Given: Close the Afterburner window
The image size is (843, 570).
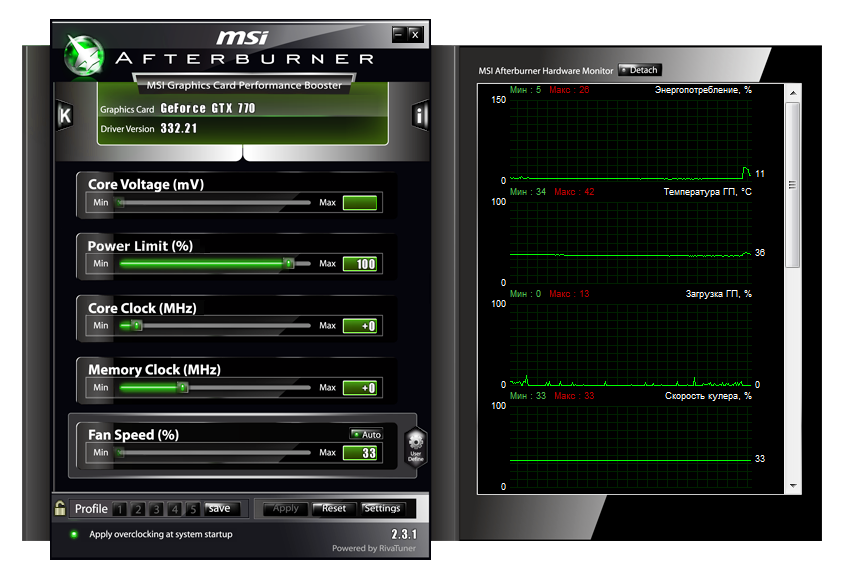Looking at the screenshot, I should 415,34.
